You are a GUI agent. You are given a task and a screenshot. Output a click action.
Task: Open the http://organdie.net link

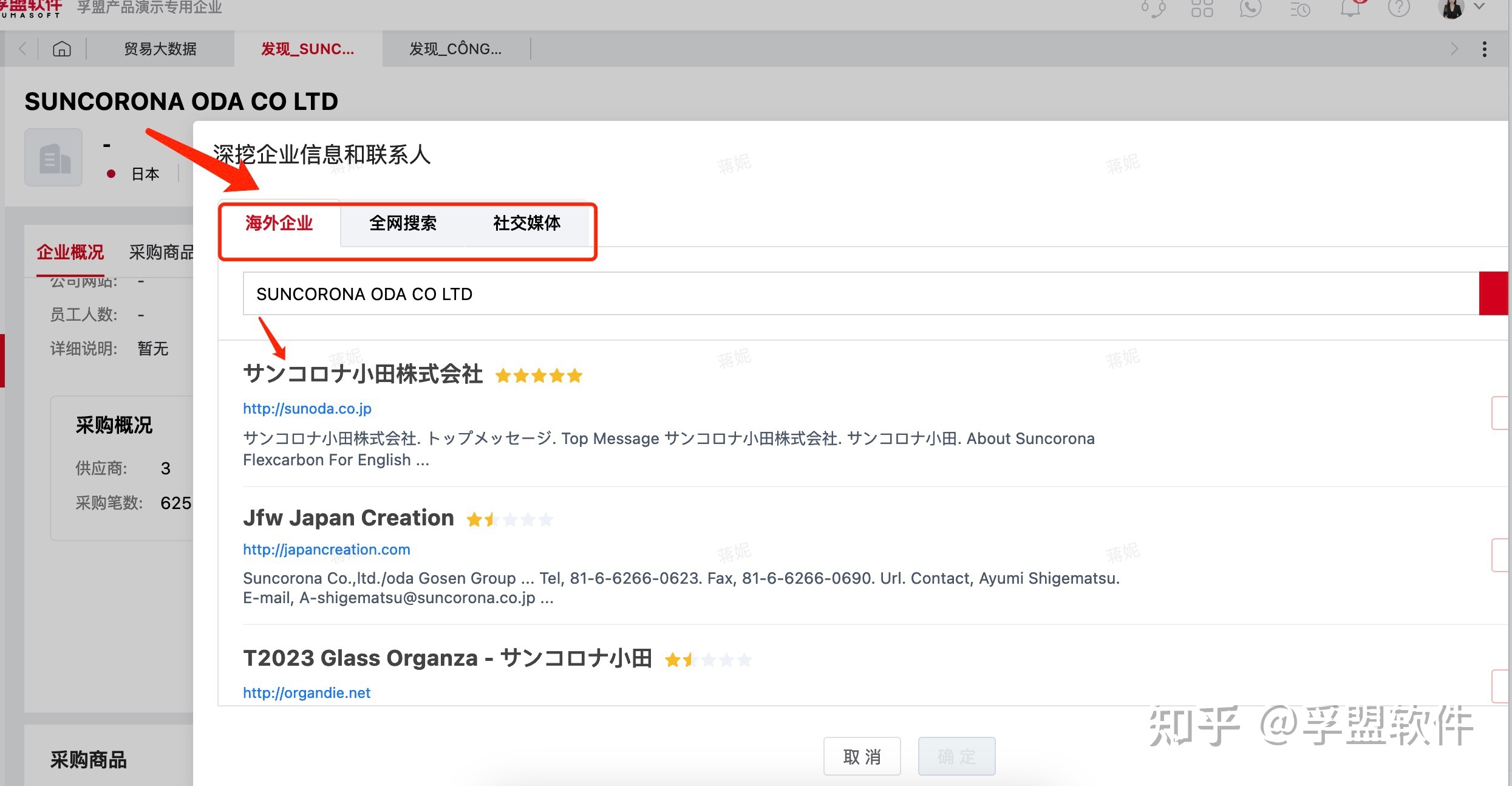pyautogui.click(x=307, y=692)
